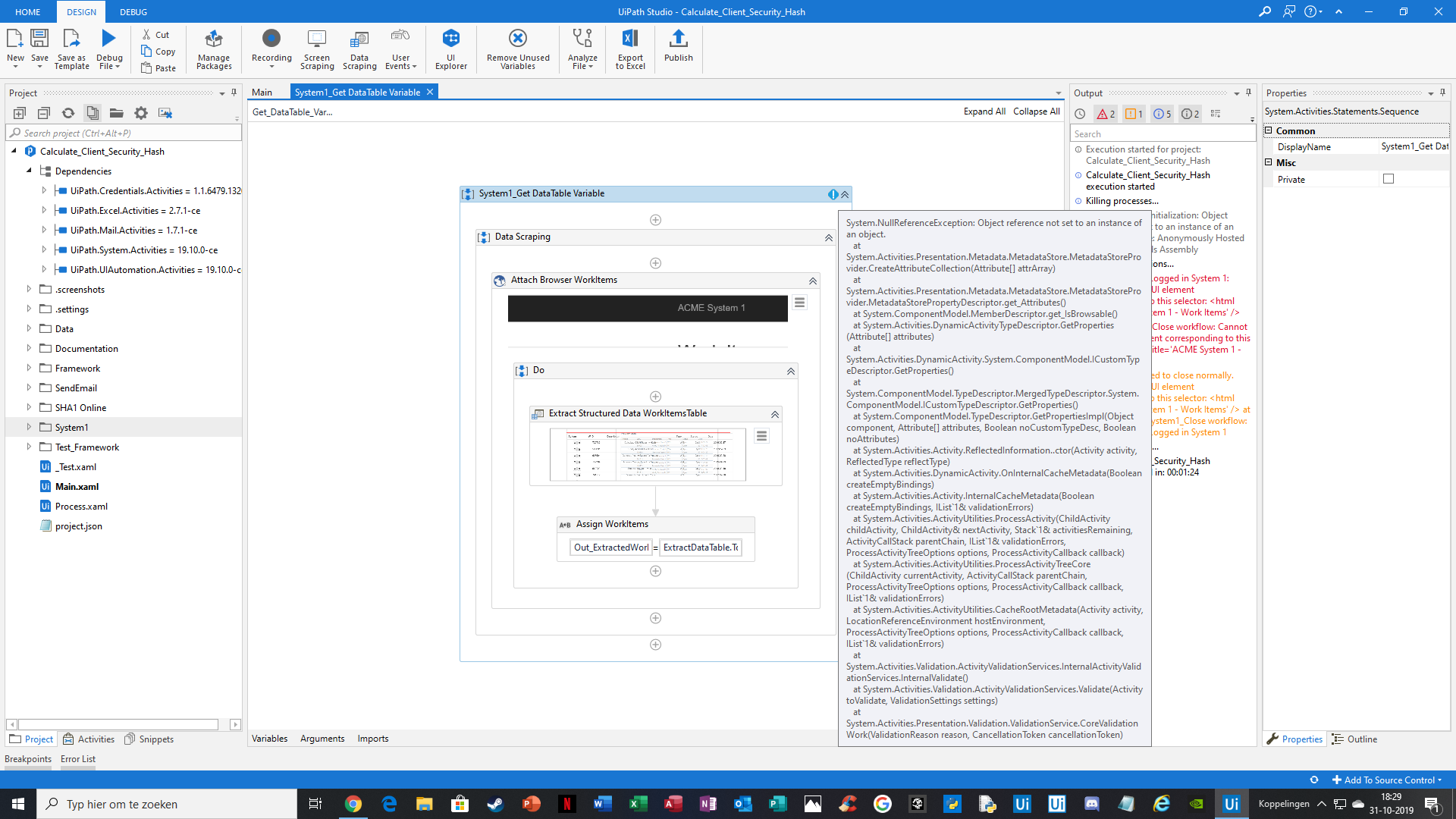Toggle warning messages filter in Output

point(1134,114)
